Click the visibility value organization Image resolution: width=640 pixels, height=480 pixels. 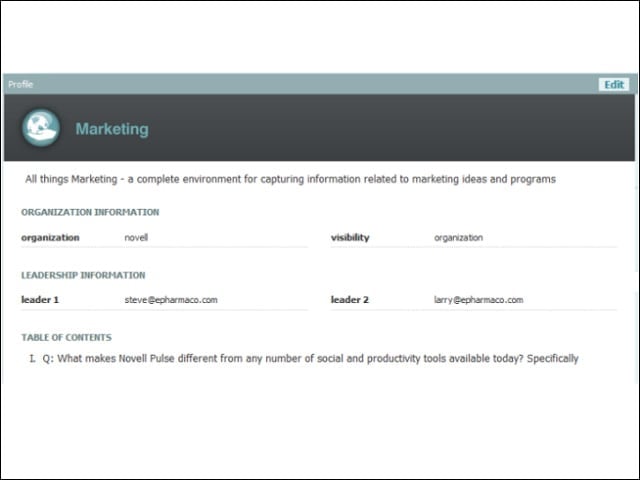[x=458, y=238]
